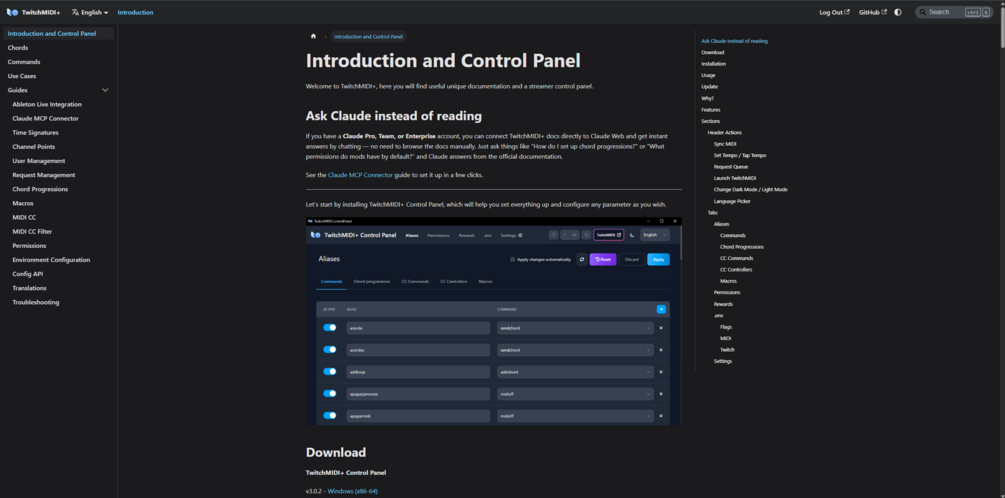
Task: Jump to Ask Claude instead of reading
Action: tap(735, 41)
